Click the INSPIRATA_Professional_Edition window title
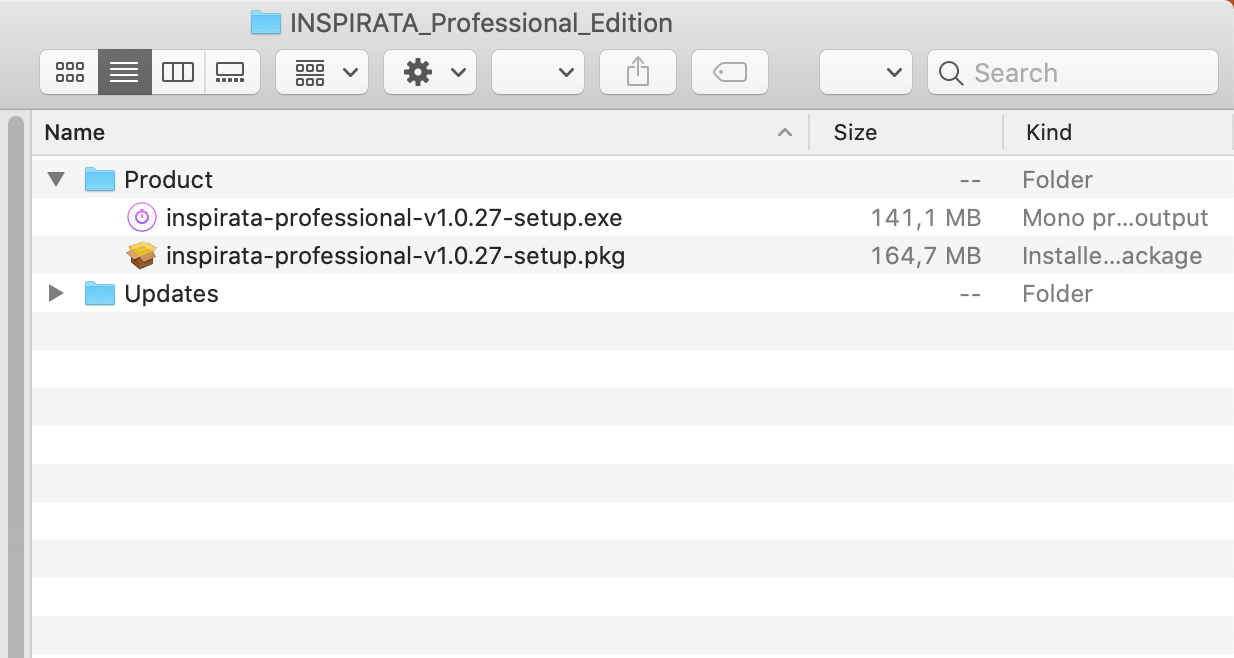This screenshot has width=1234, height=658. point(481,23)
